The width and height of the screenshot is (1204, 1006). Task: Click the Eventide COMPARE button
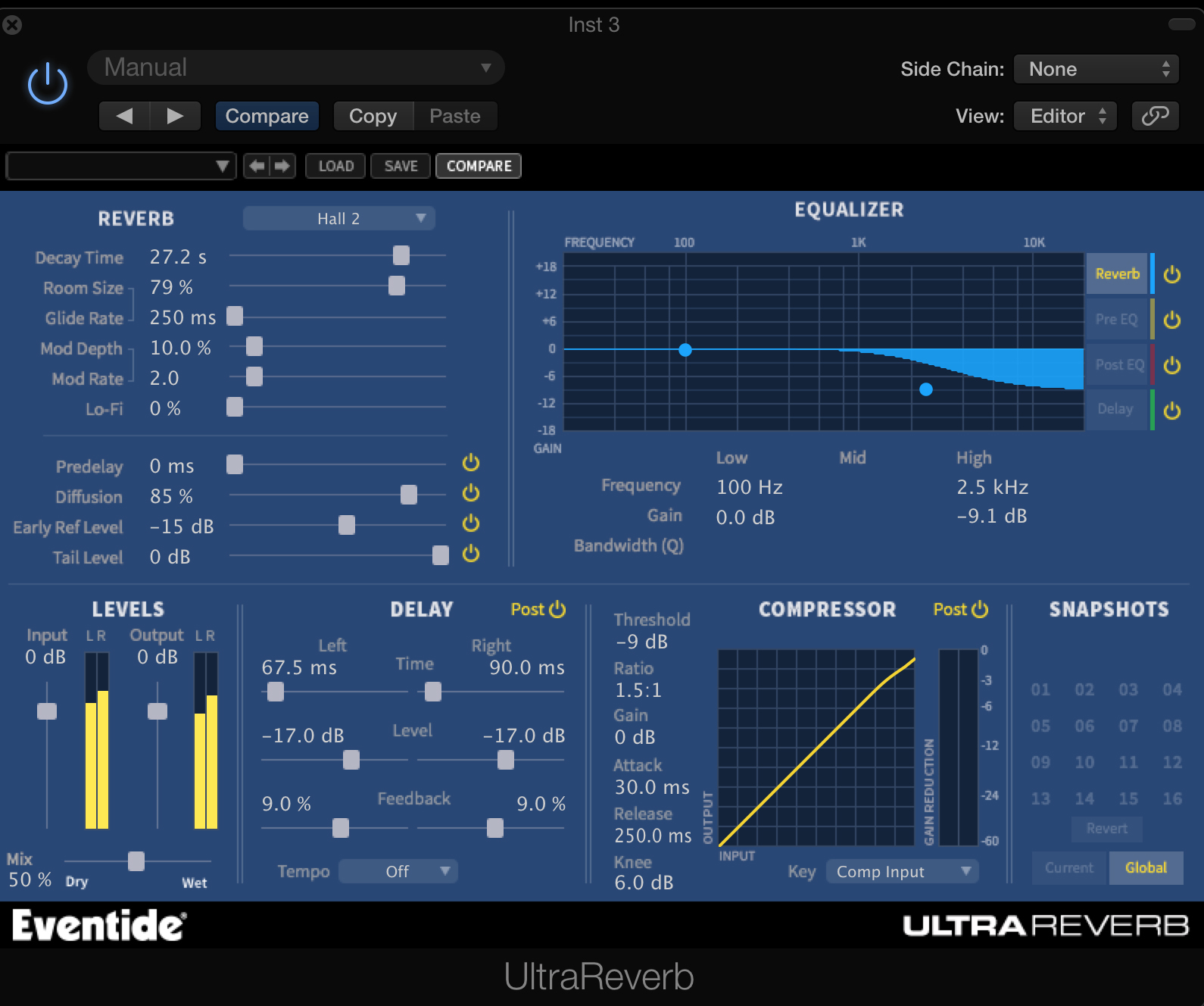(x=479, y=166)
